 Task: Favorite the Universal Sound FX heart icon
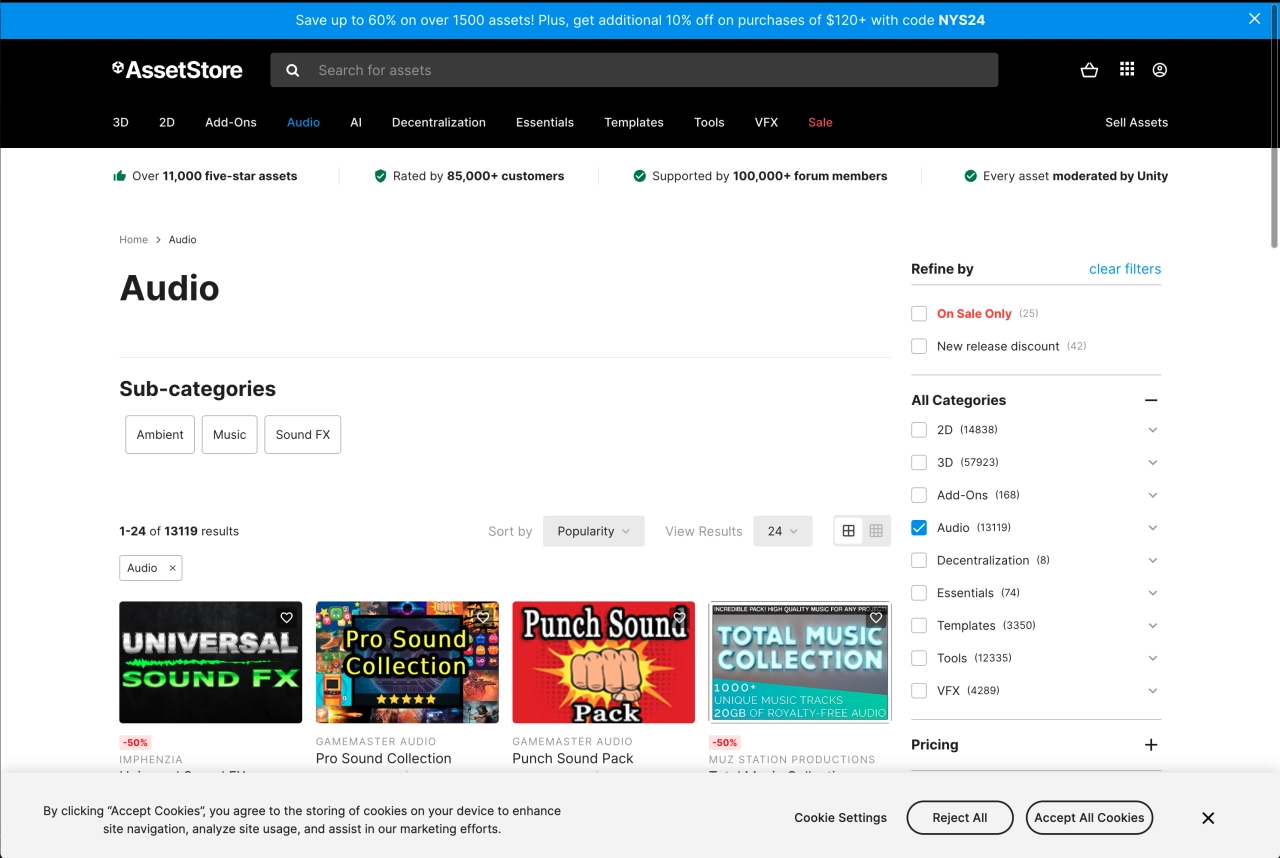(x=287, y=618)
